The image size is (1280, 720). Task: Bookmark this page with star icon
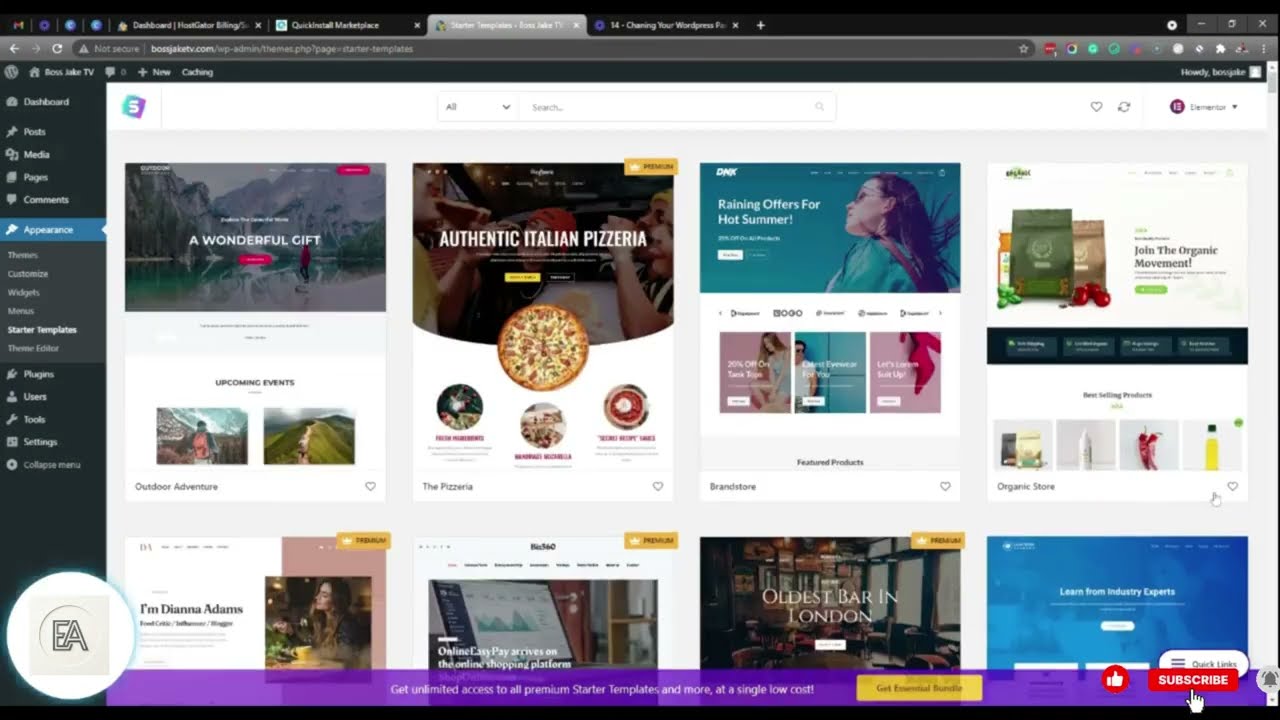pos(1023,48)
